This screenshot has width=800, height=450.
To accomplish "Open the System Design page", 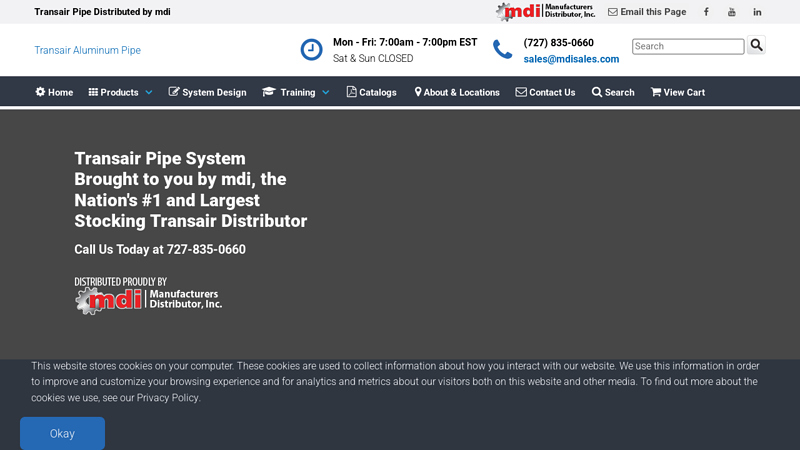I will click(x=207, y=92).
